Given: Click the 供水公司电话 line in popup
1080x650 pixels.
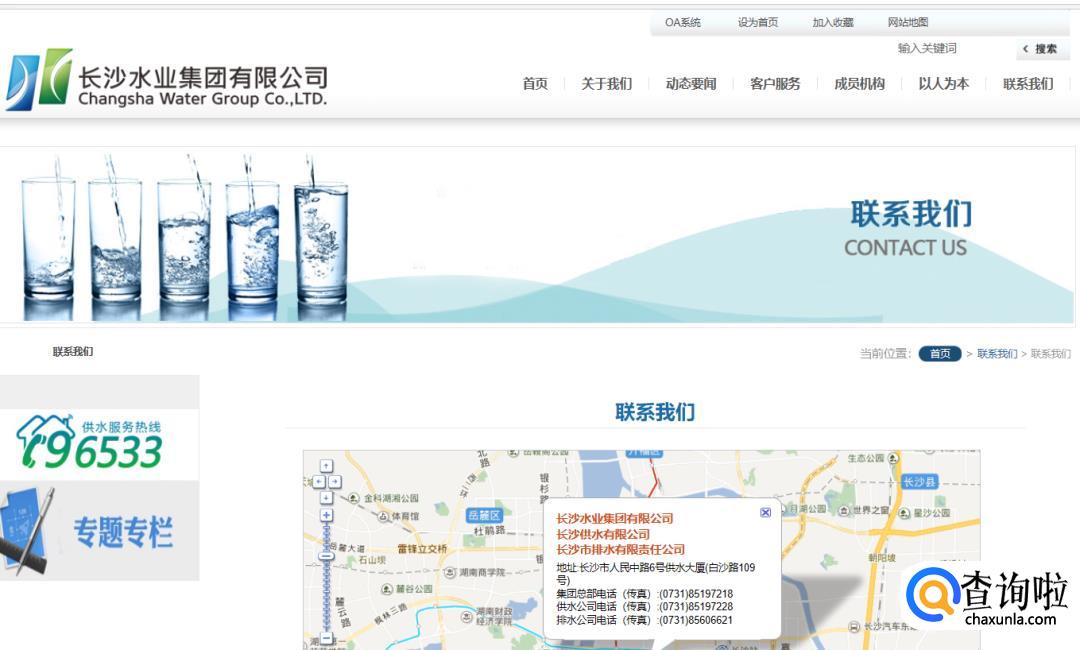Looking at the screenshot, I should tap(645, 607).
